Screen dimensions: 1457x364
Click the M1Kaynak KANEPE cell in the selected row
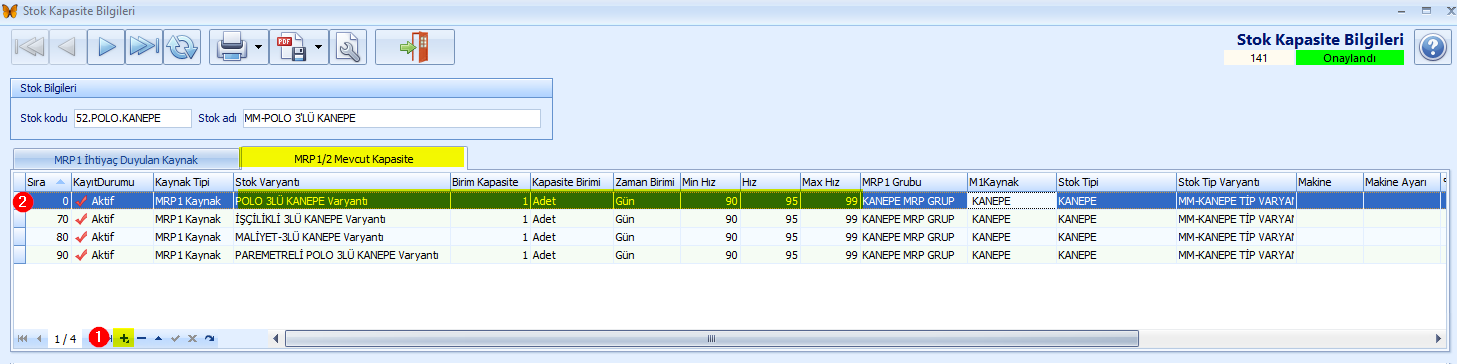[1011, 201]
